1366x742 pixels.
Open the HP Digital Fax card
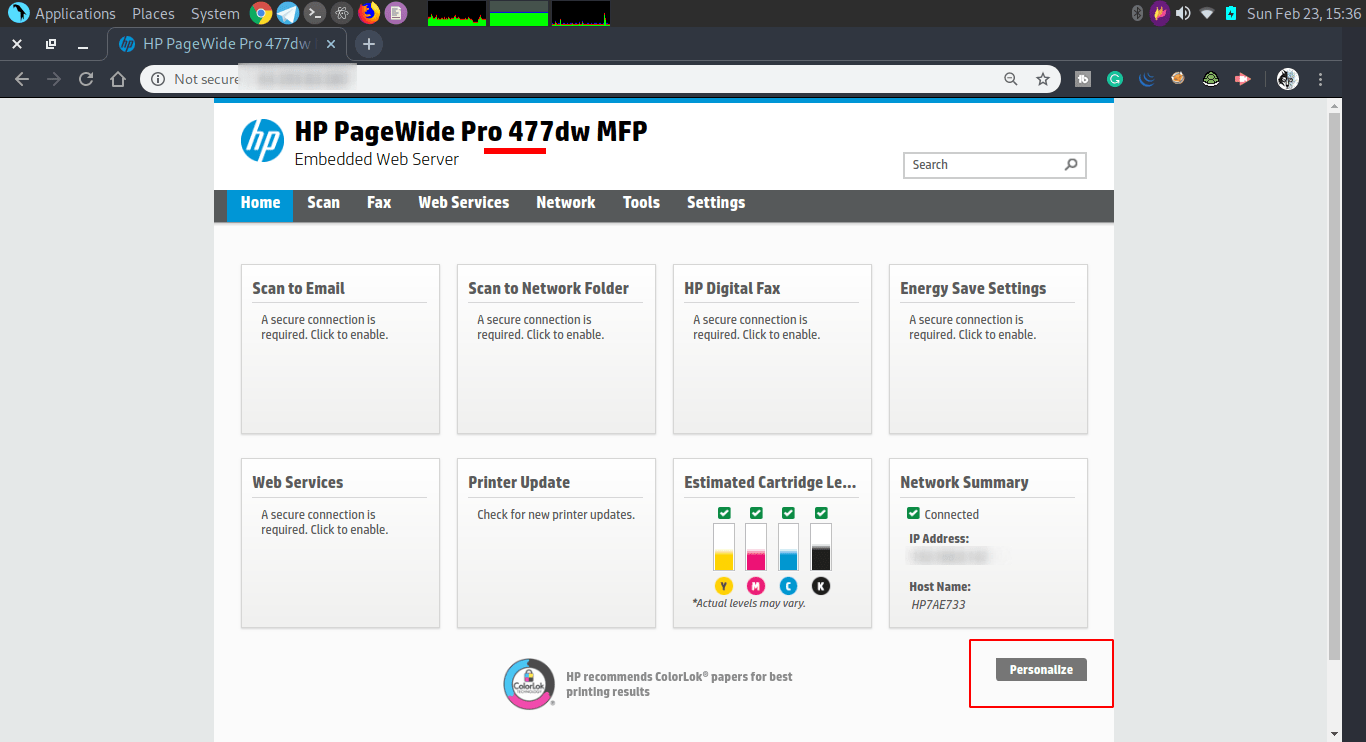click(772, 349)
